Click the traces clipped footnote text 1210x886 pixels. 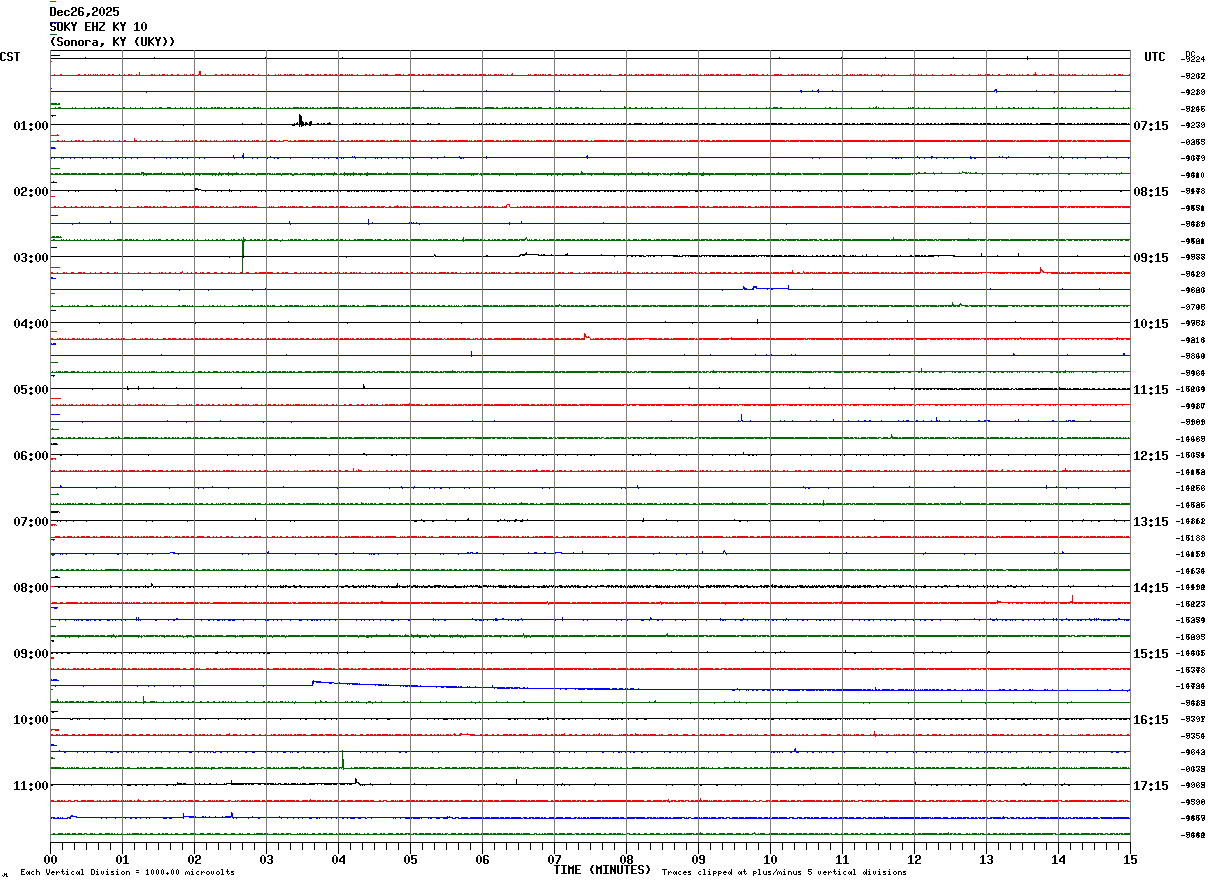[784, 873]
